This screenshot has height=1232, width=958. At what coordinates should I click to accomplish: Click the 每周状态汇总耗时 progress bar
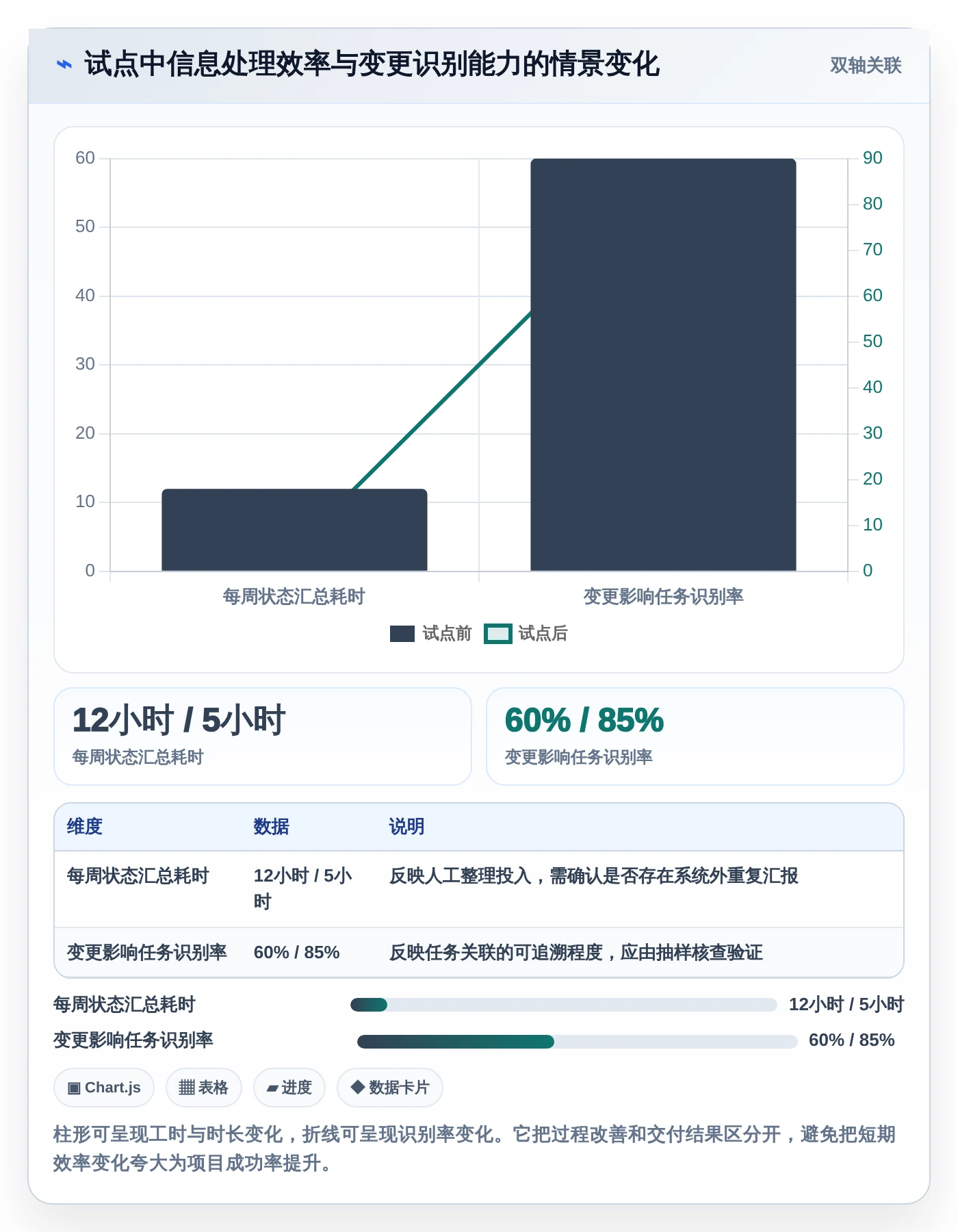(x=564, y=1005)
